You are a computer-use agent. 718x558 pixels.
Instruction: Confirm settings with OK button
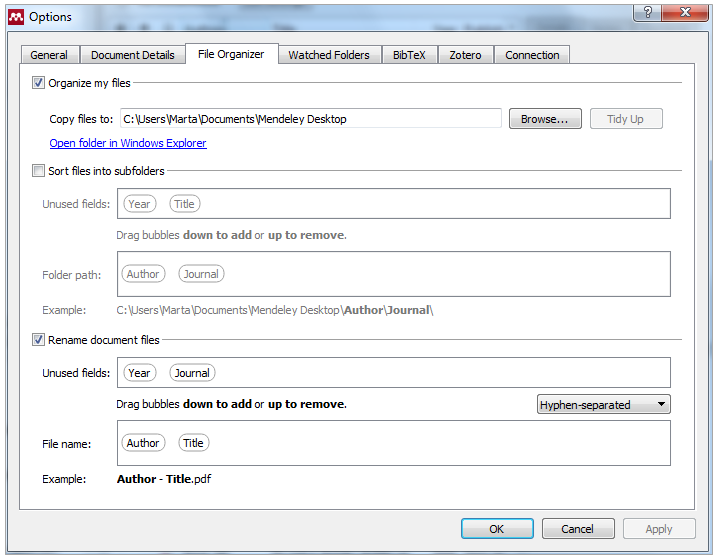pos(497,529)
